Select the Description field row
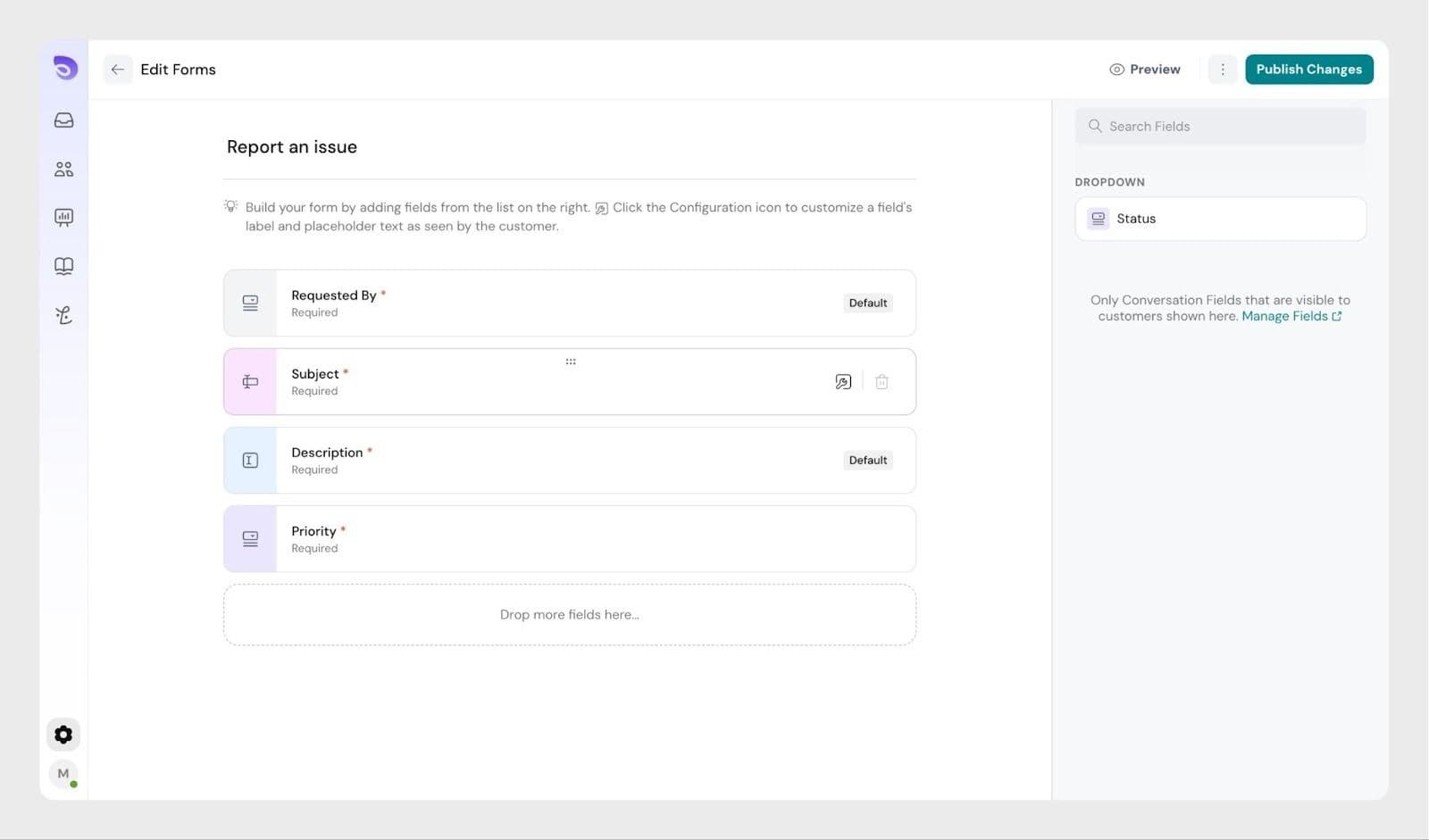Screen dimensions: 1429x840 tap(569, 461)
